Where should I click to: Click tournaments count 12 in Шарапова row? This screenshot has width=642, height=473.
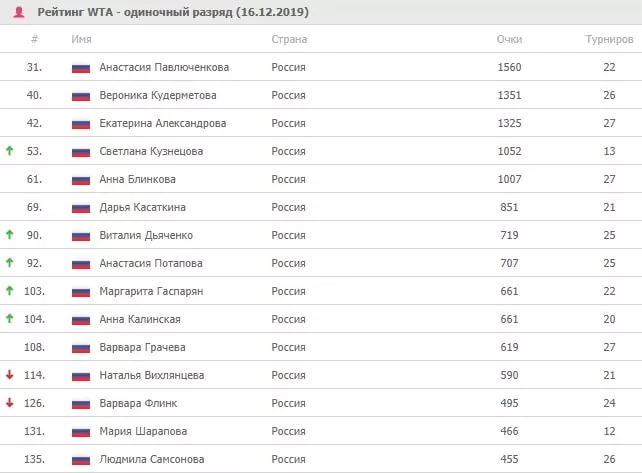pos(609,431)
